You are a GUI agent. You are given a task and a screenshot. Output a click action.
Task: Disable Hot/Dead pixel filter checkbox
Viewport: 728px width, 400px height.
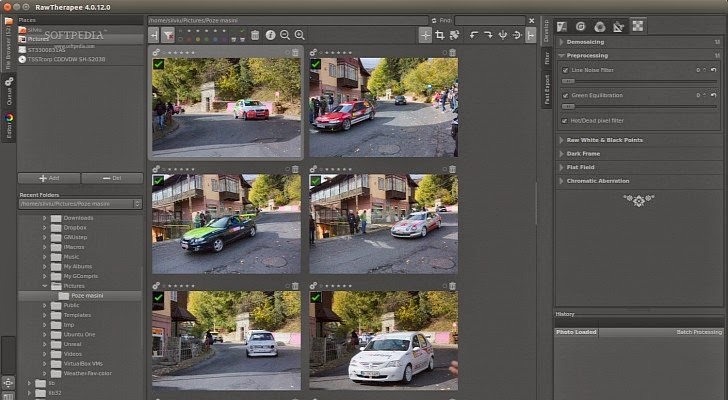tap(565, 121)
